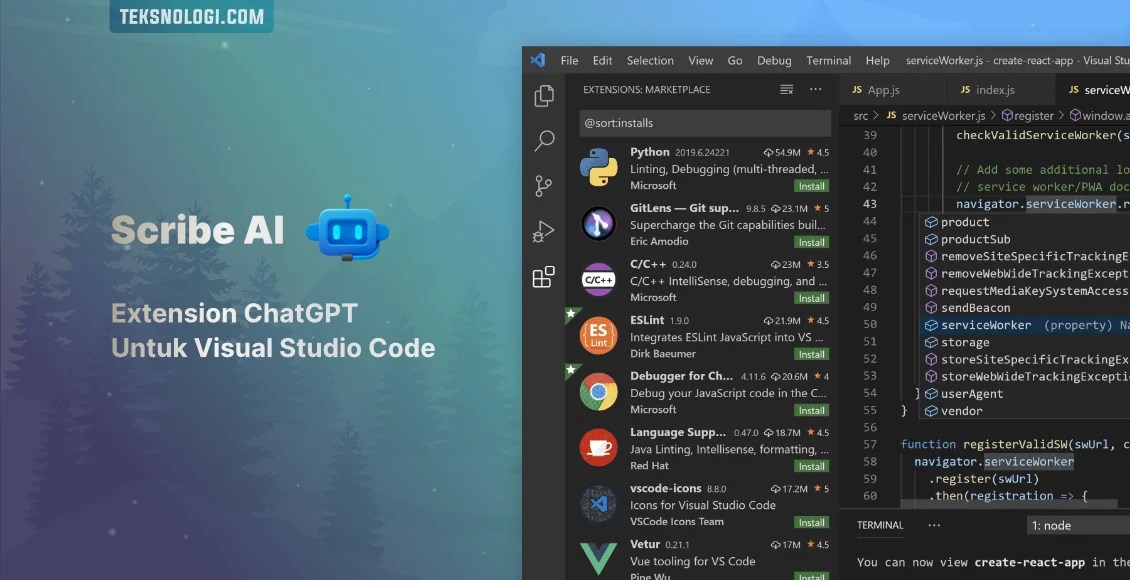
Task: Click the Scribe AI robot icon
Action: (x=347, y=228)
